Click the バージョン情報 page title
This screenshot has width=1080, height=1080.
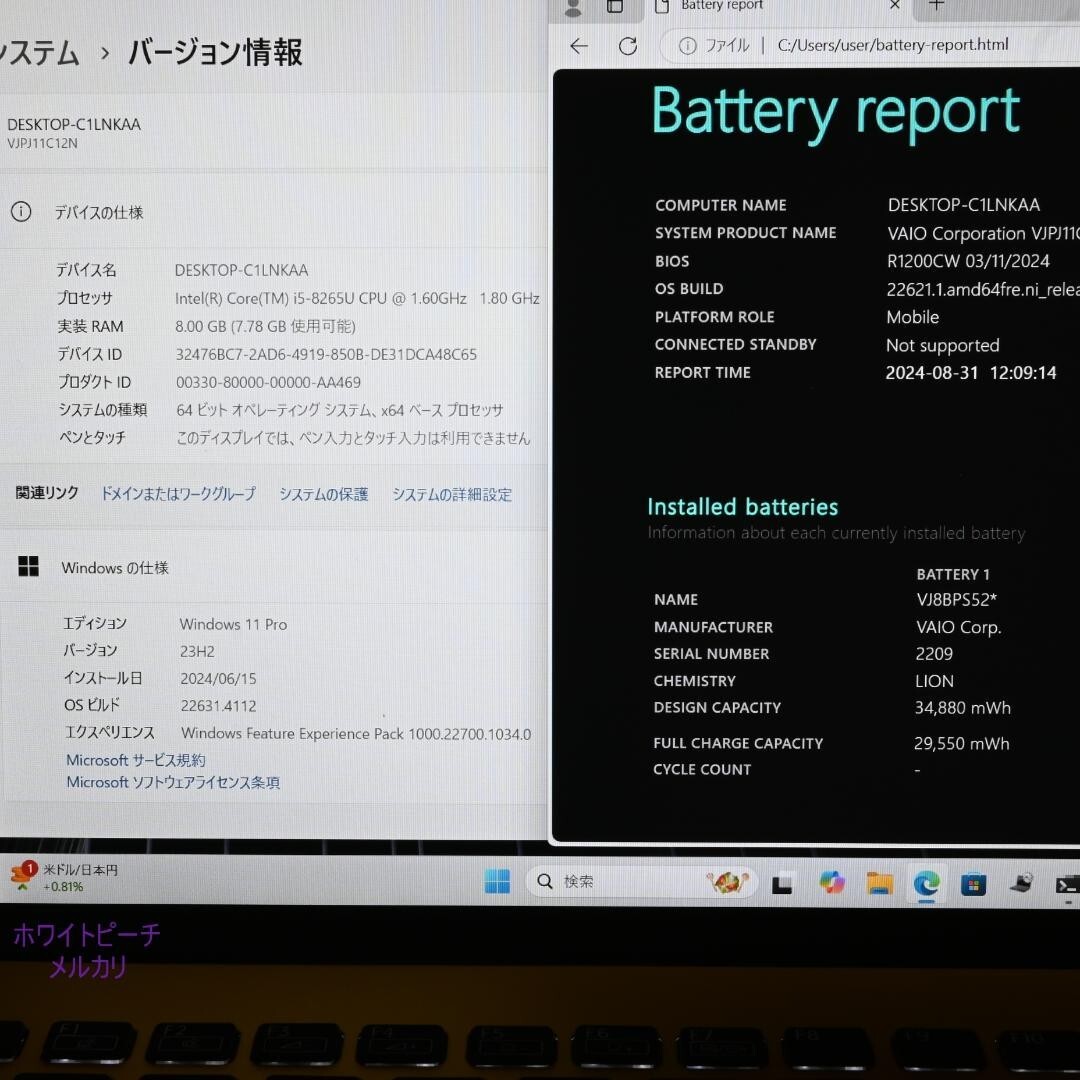(x=215, y=53)
